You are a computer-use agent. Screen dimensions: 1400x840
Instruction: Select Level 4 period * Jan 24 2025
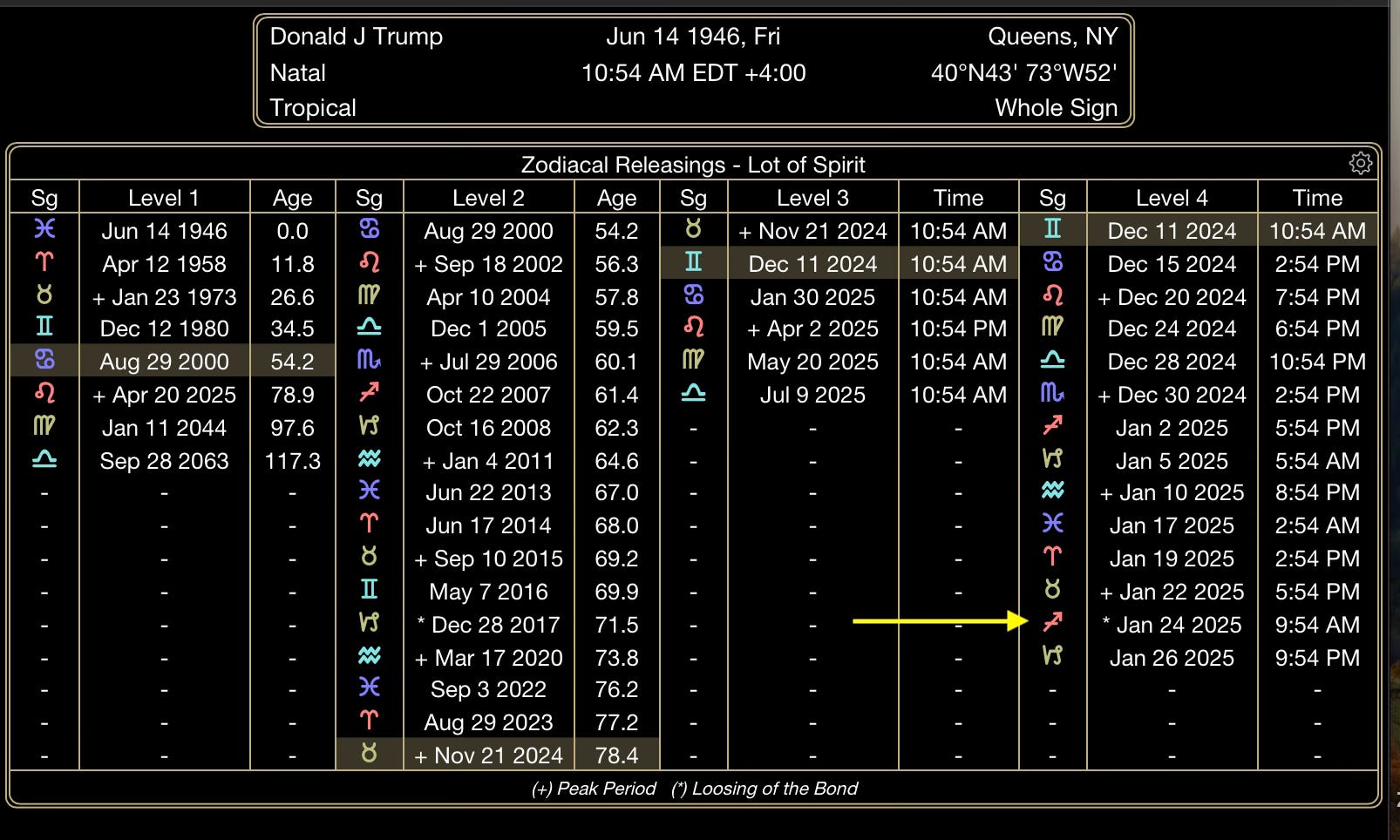point(1172,625)
